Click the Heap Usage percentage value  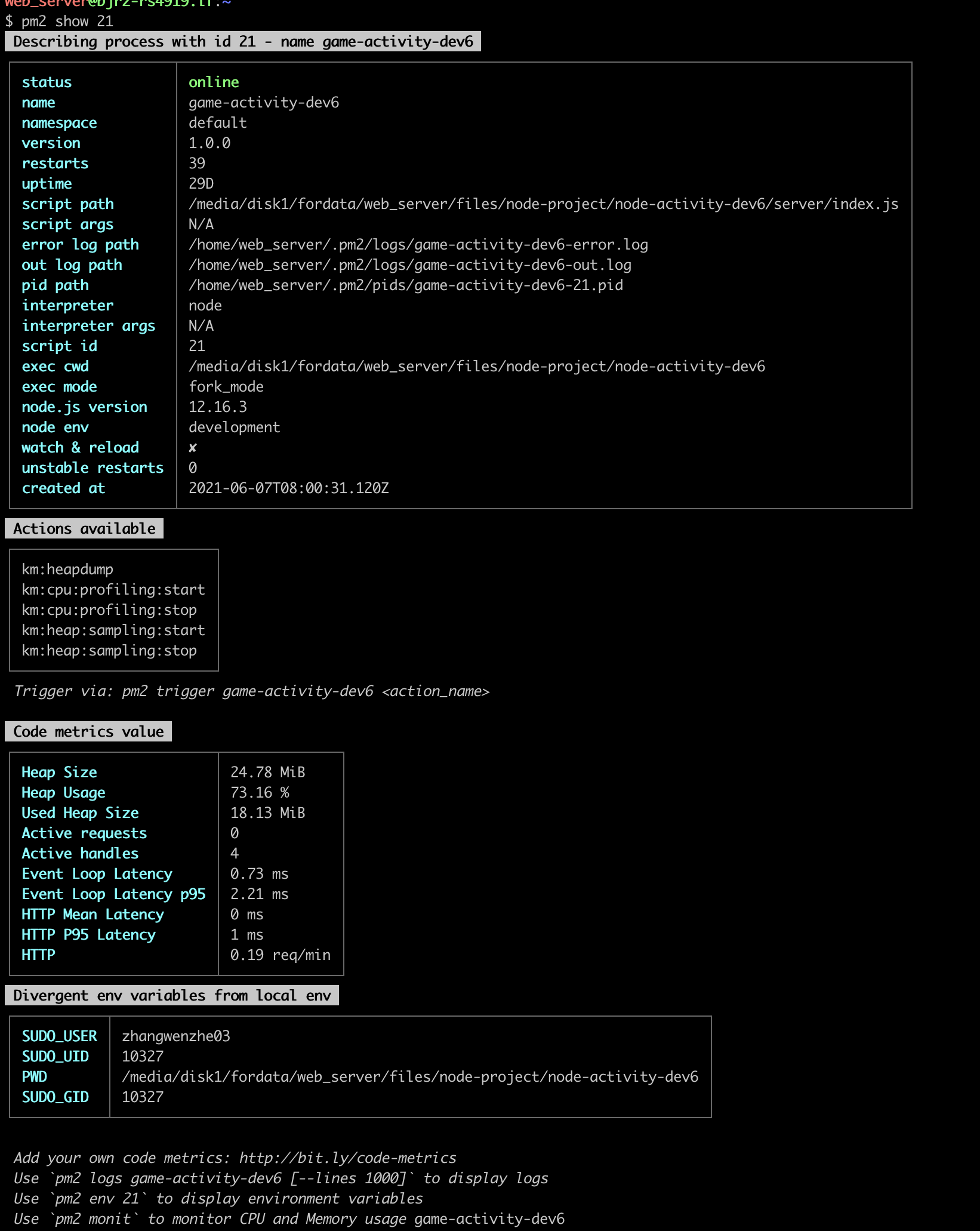click(x=260, y=793)
